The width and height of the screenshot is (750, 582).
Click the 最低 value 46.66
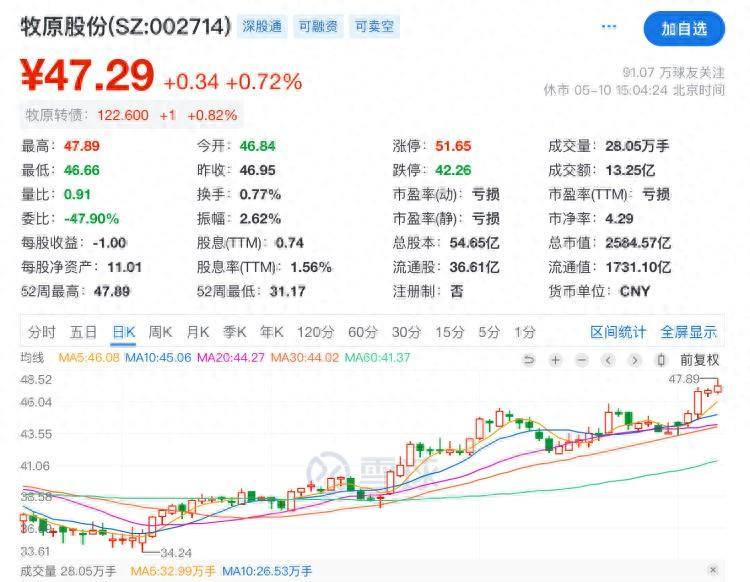82,170
